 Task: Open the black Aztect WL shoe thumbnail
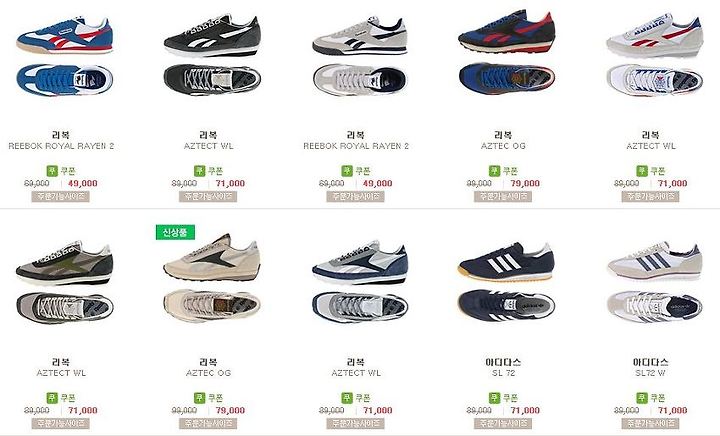(212, 55)
